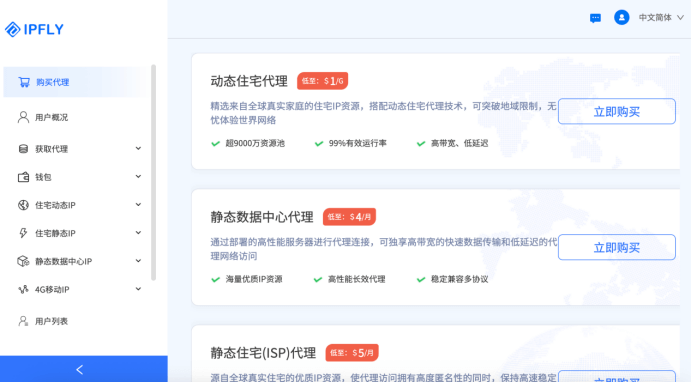Click the person icon beside 用户概况
This screenshot has height=383, width=692.
(23, 117)
